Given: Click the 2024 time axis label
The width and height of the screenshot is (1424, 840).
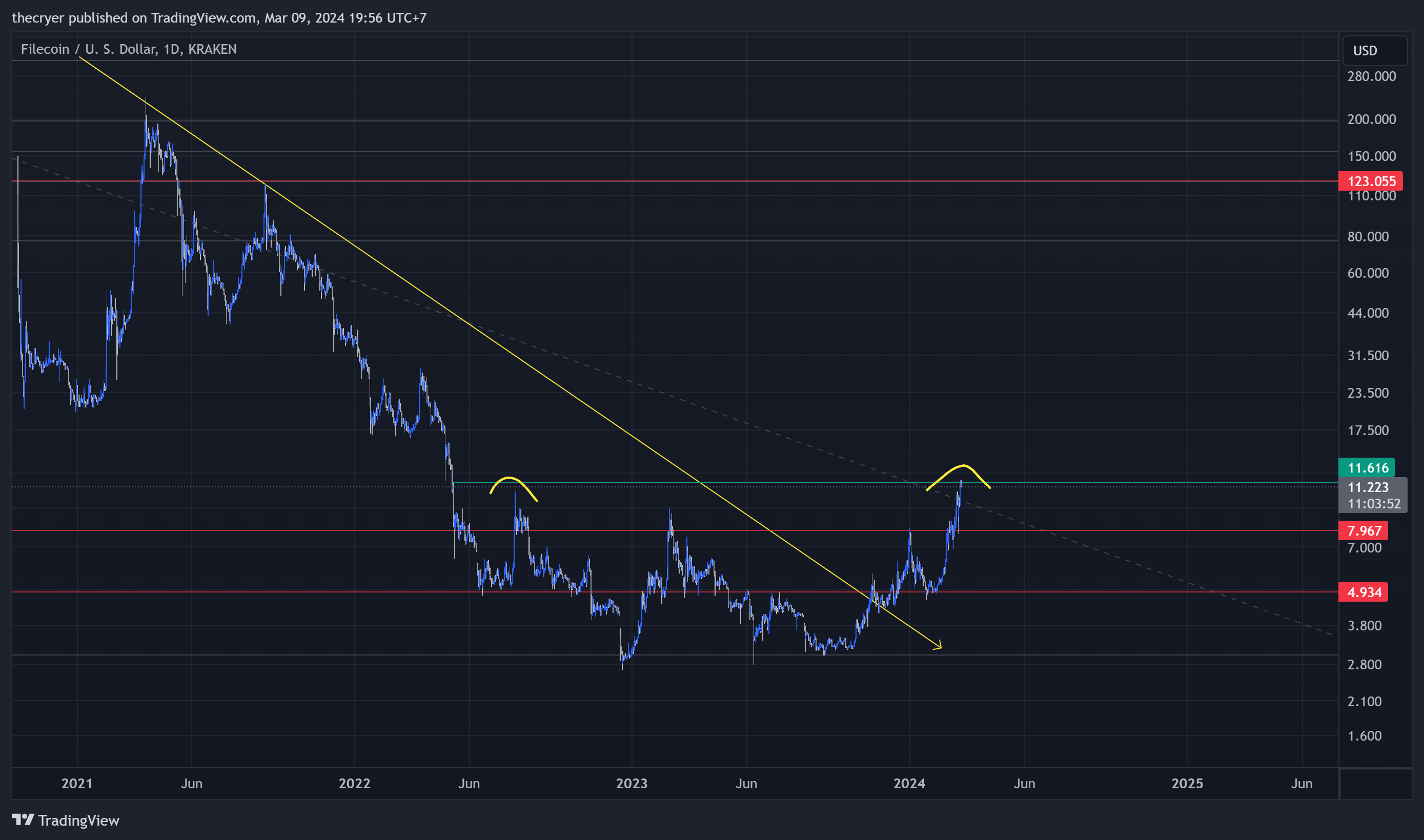Looking at the screenshot, I should pyautogui.click(x=909, y=784).
